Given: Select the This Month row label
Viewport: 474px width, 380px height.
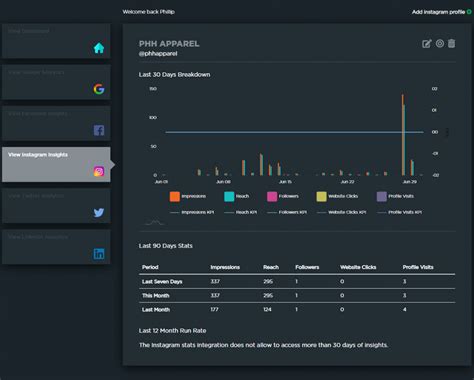Looking at the screenshot, I should (x=156, y=296).
